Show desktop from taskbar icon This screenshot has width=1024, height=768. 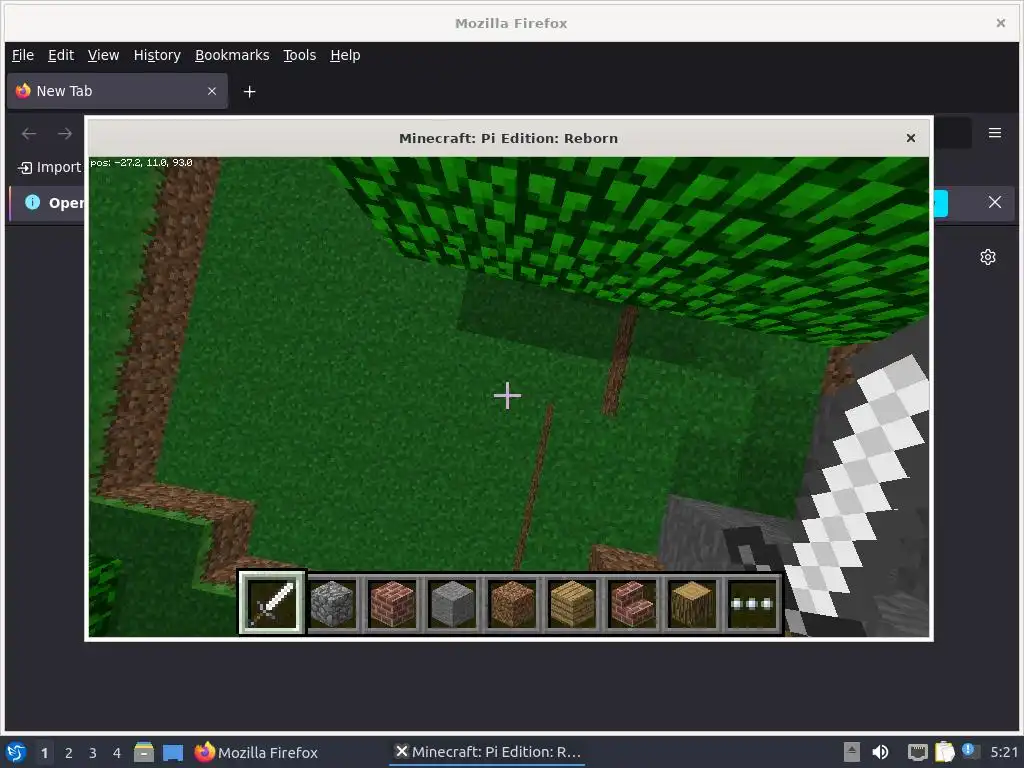(173, 752)
